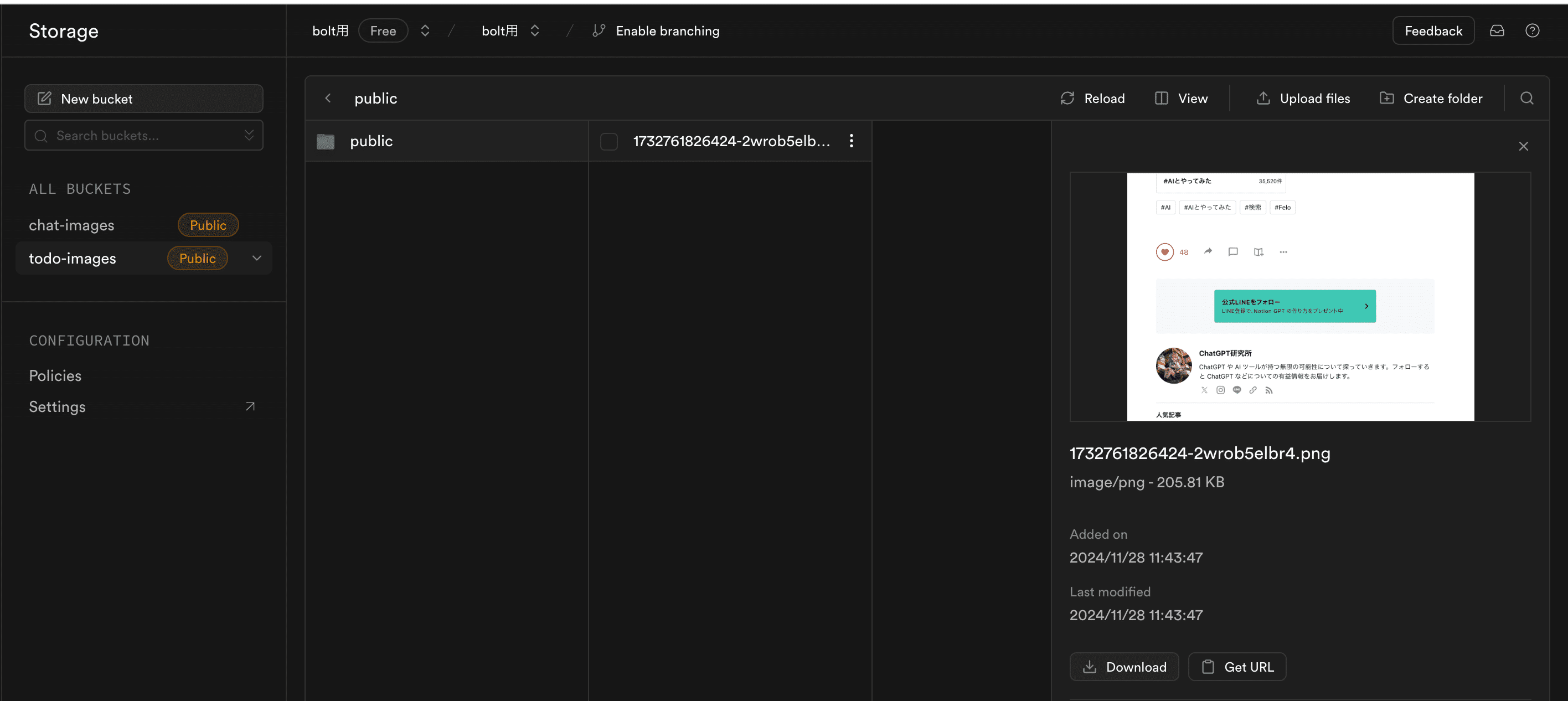This screenshot has height=701, width=1568.
Task: Open the organization switcher next to Free badge
Action: tap(425, 30)
